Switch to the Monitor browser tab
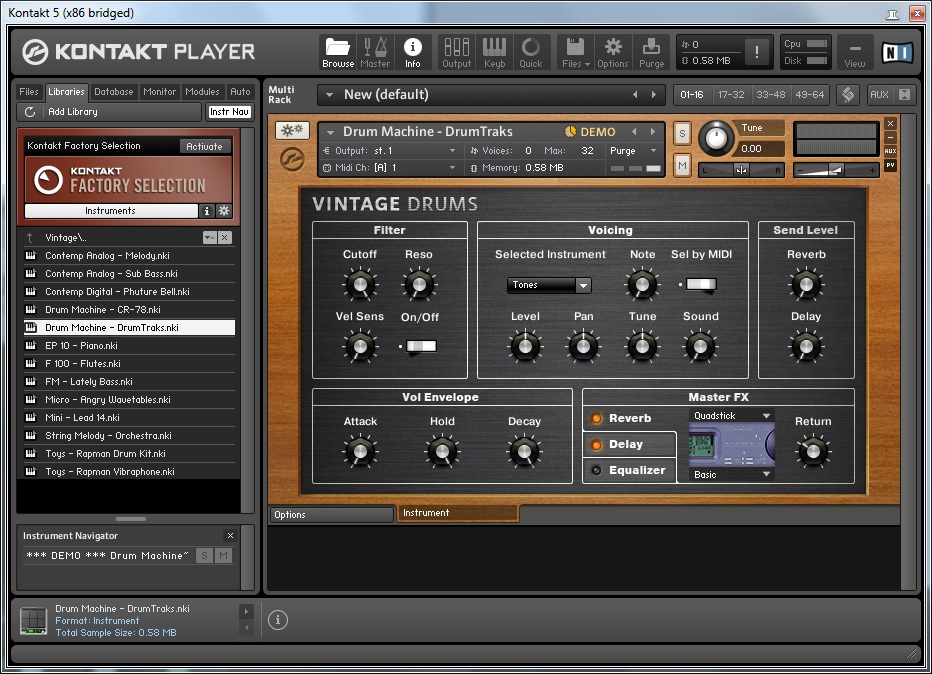932x674 pixels. 159,92
